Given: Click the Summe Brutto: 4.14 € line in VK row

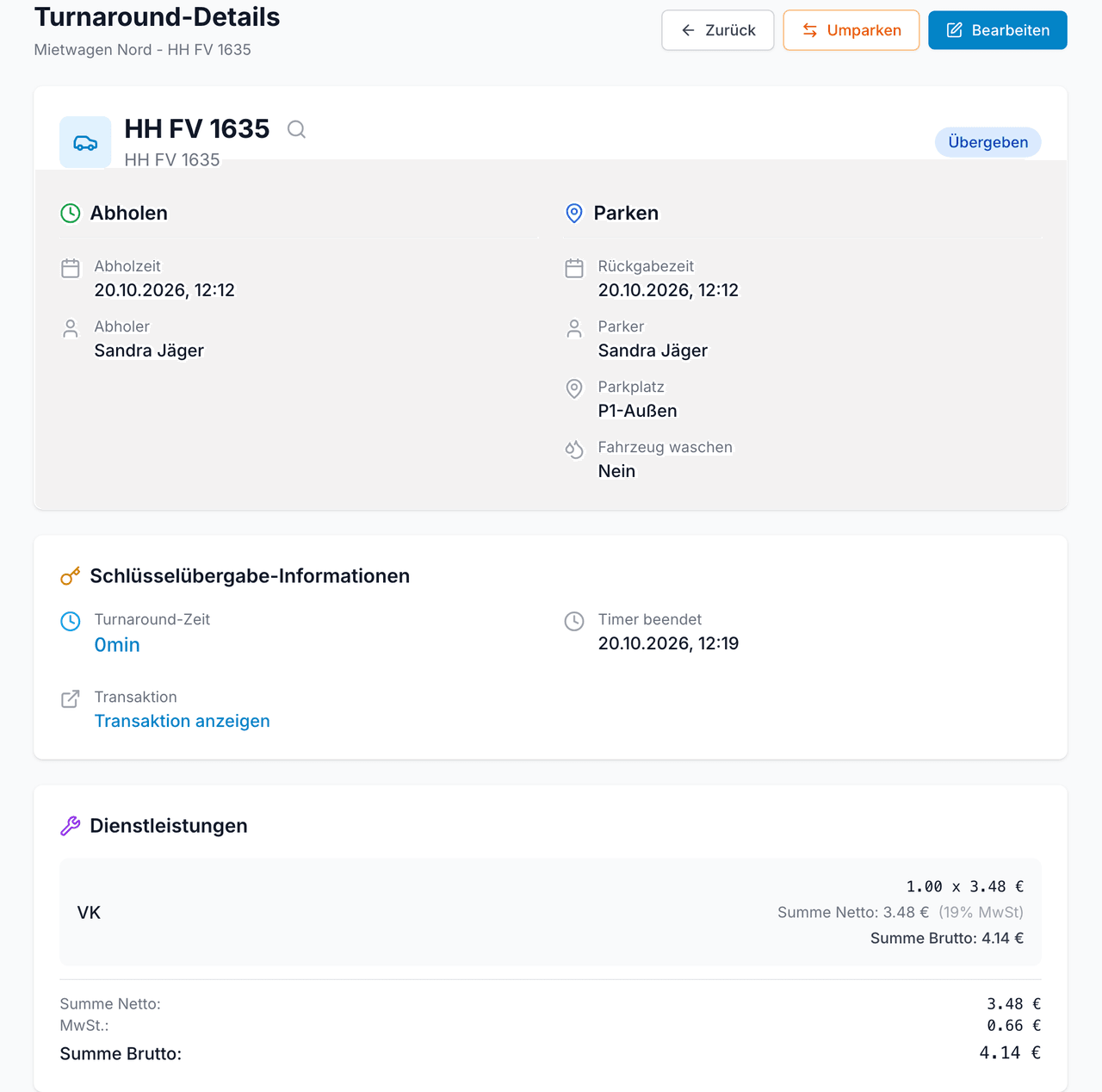Looking at the screenshot, I should (x=947, y=938).
